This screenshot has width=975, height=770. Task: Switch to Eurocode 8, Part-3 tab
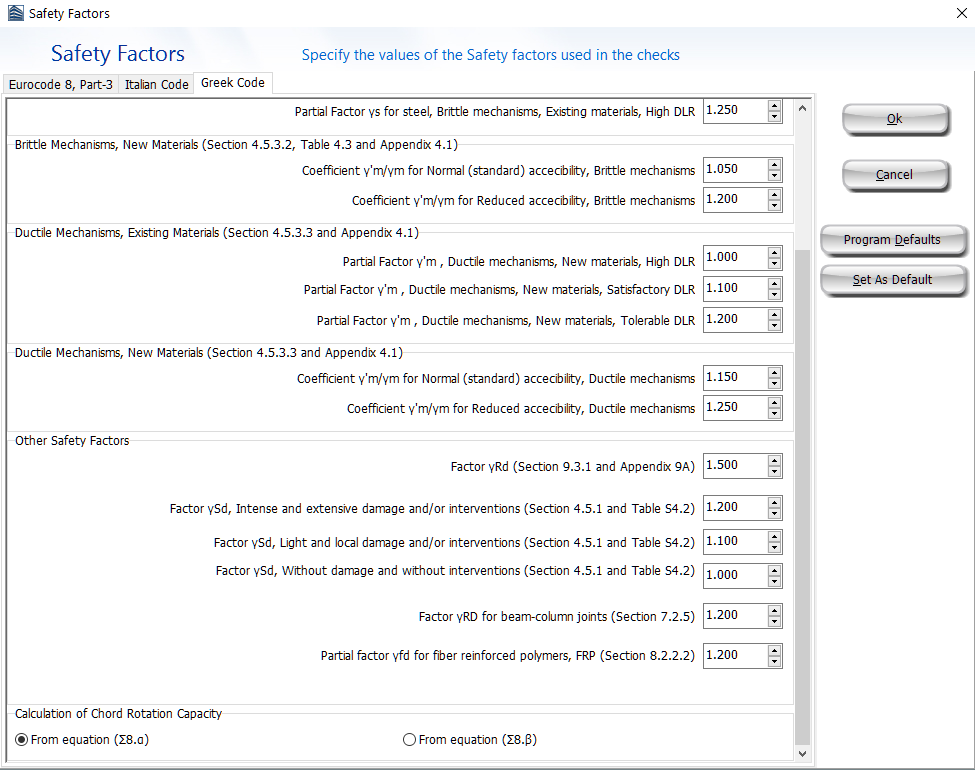61,85
